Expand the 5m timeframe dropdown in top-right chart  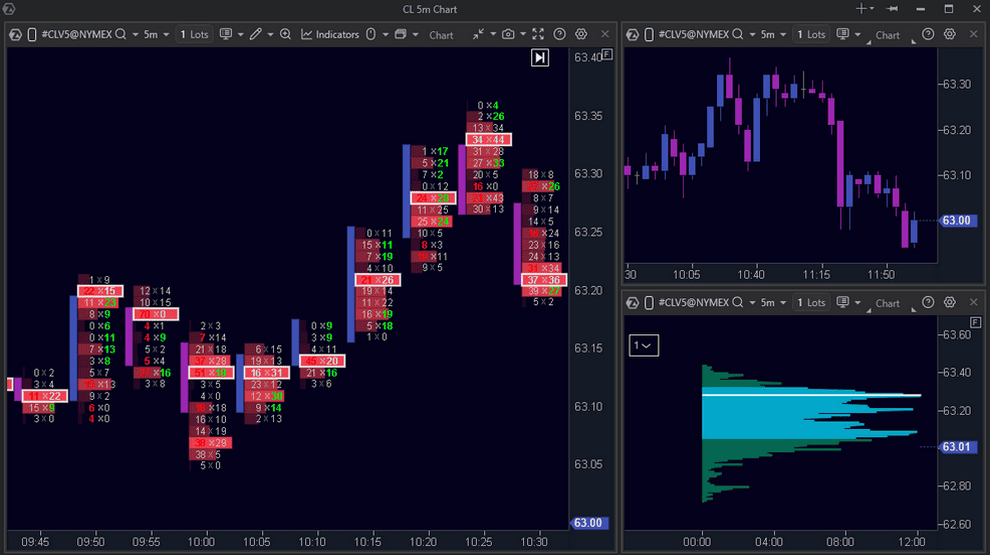772,34
